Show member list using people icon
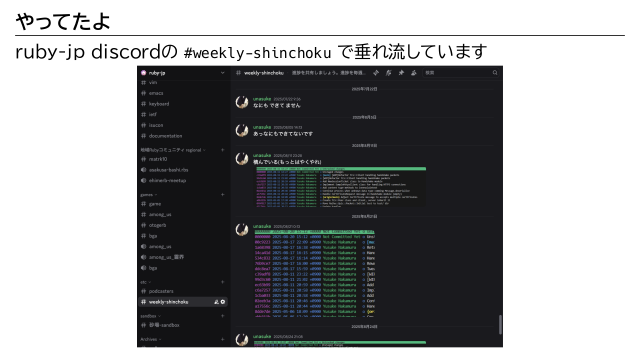Screen dimensions: 640x360 click(x=413, y=73)
